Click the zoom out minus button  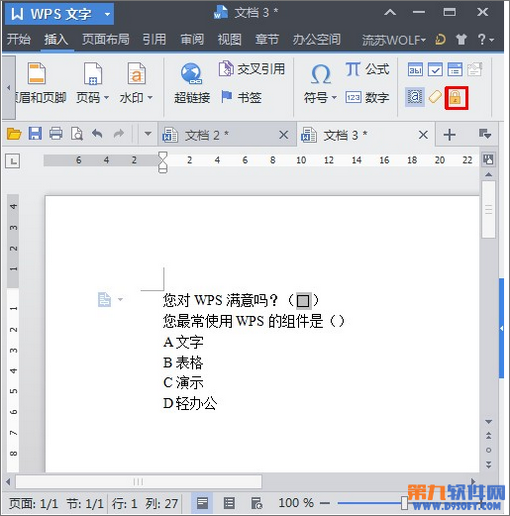(x=325, y=503)
